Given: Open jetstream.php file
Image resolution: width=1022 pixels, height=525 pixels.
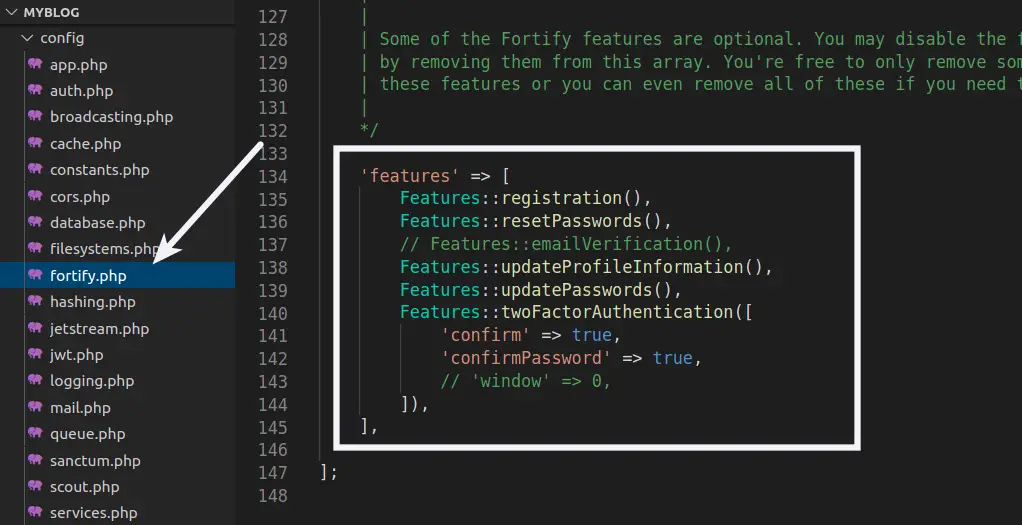Looking at the screenshot, I should 99,328.
